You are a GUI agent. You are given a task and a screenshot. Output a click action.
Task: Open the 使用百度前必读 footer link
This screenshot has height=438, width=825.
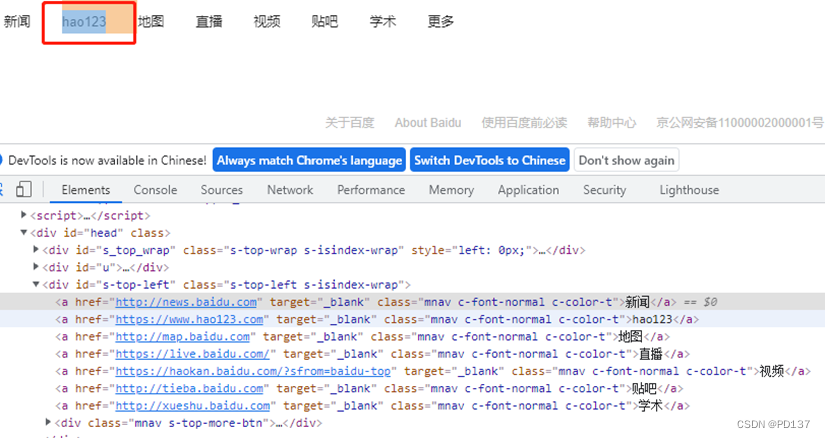coord(524,123)
